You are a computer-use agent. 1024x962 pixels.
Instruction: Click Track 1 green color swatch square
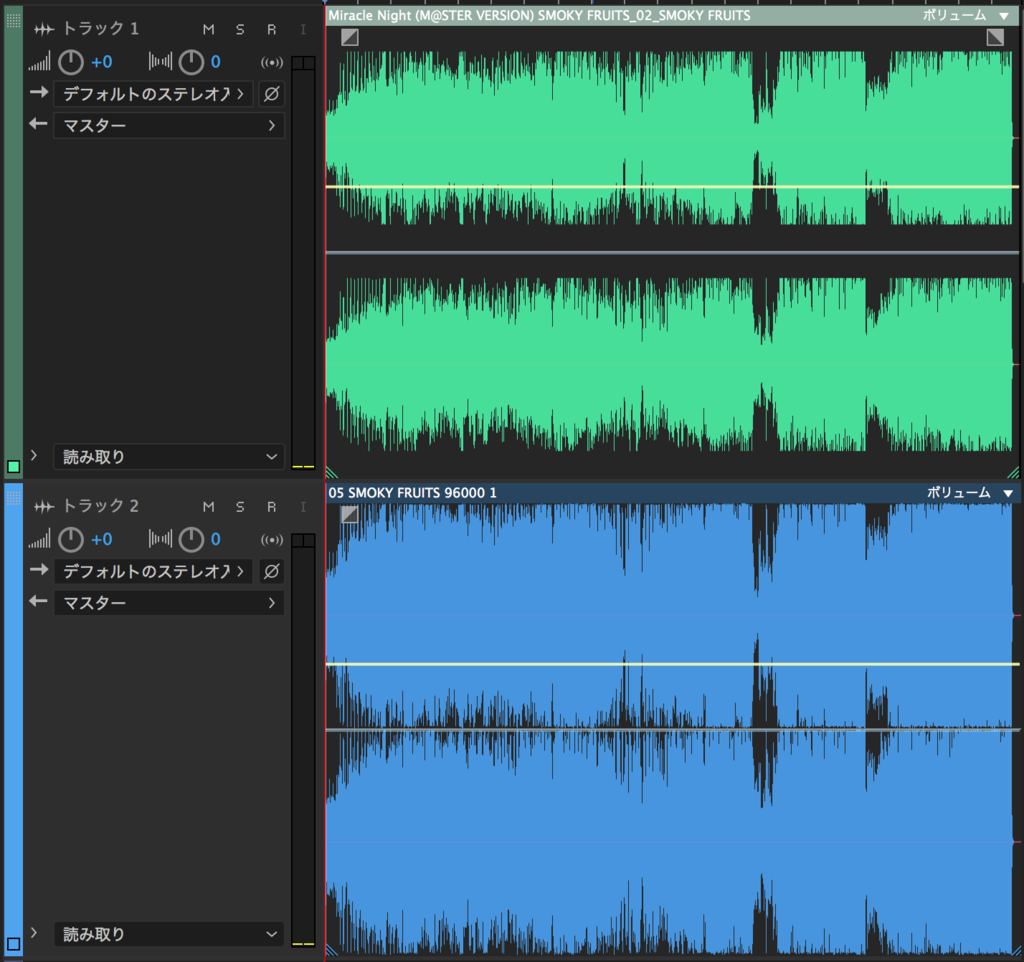point(14,466)
